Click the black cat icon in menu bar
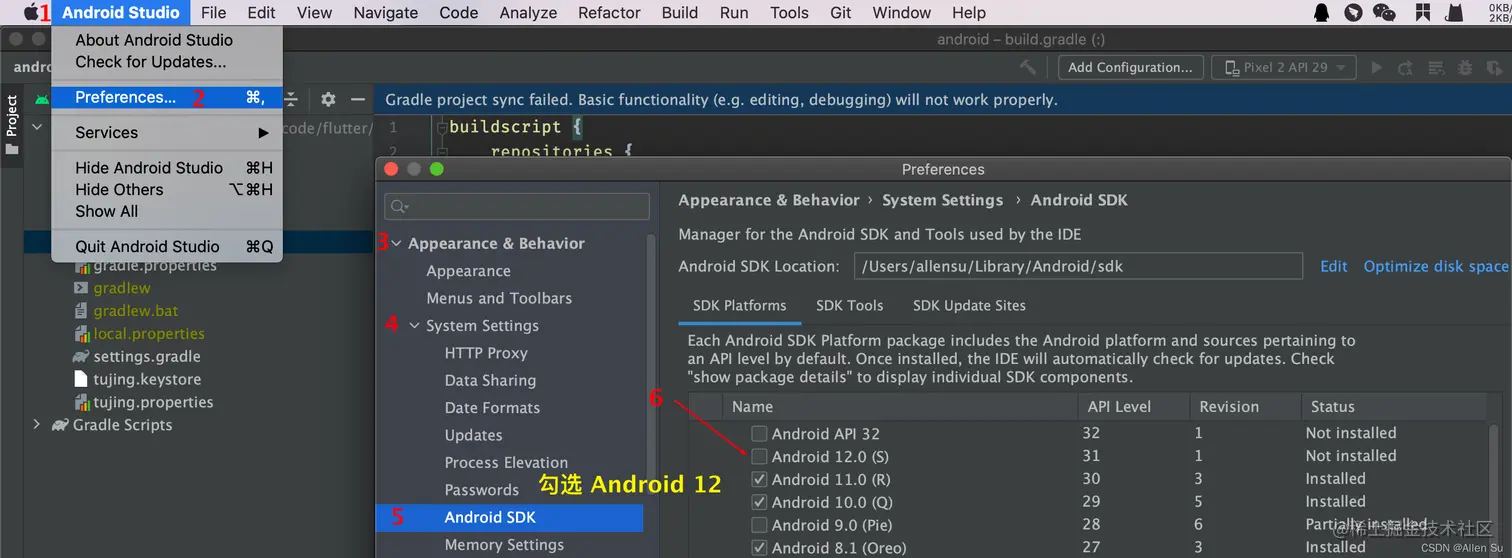 point(1454,12)
